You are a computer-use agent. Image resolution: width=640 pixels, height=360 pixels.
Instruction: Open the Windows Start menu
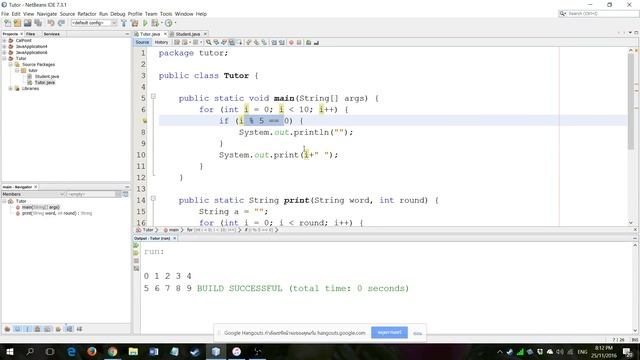pyautogui.click(x=10, y=351)
